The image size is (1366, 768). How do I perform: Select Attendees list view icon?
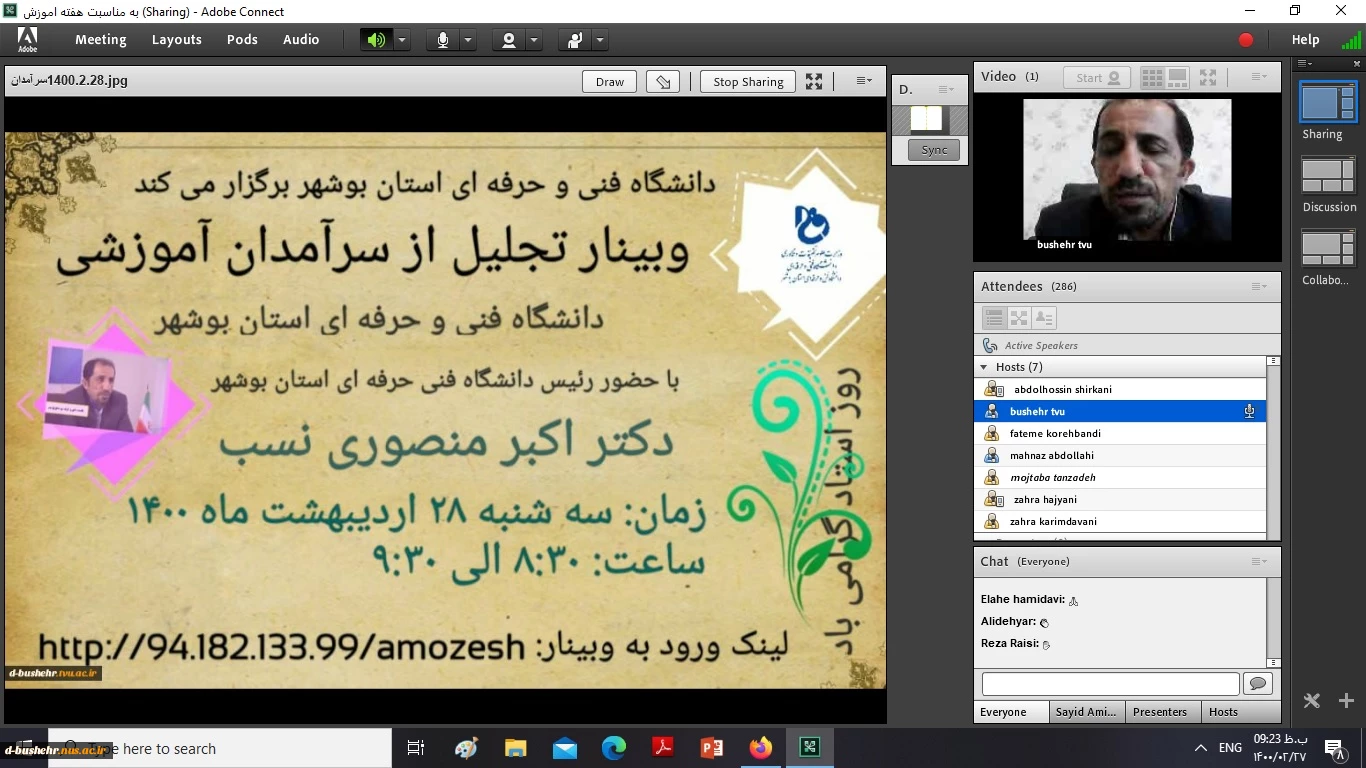(x=994, y=318)
